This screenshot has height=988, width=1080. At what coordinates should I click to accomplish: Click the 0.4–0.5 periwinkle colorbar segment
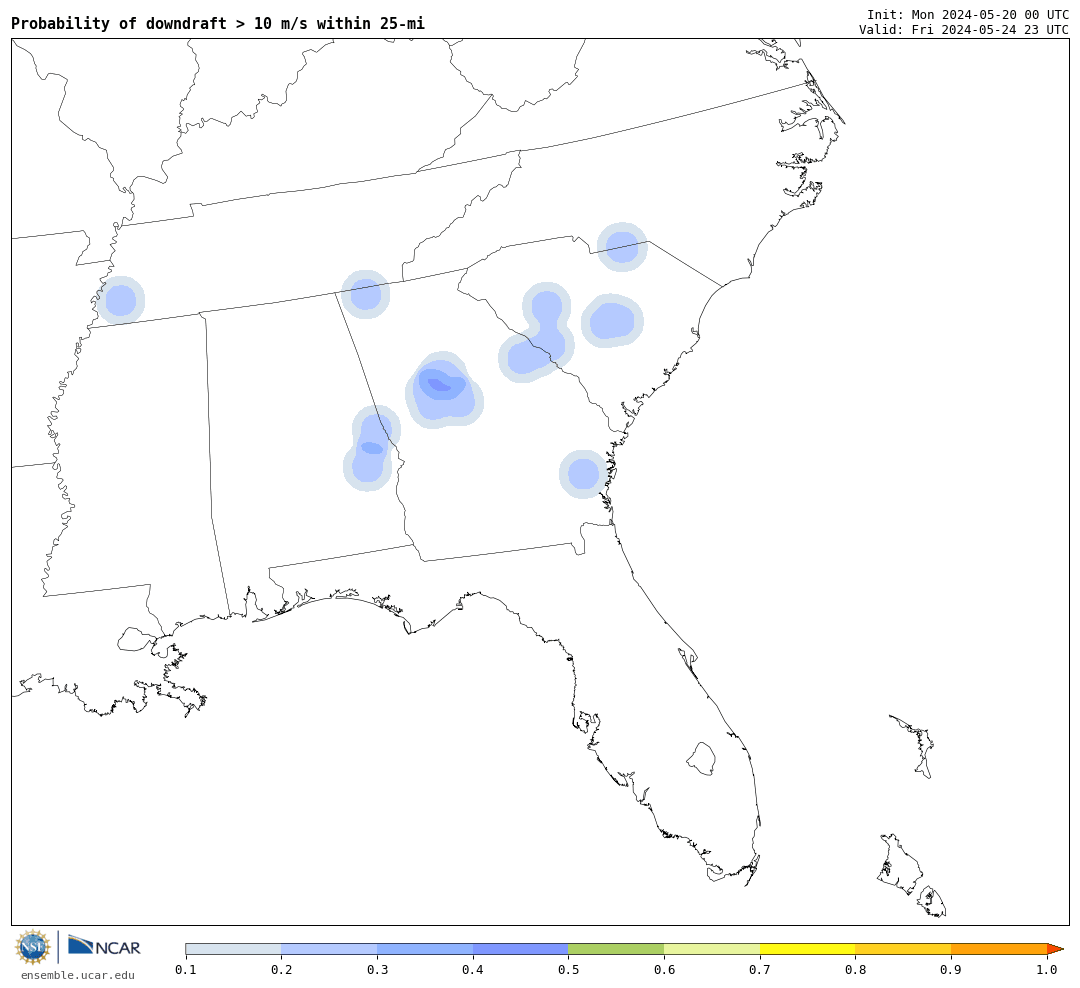click(x=521, y=949)
